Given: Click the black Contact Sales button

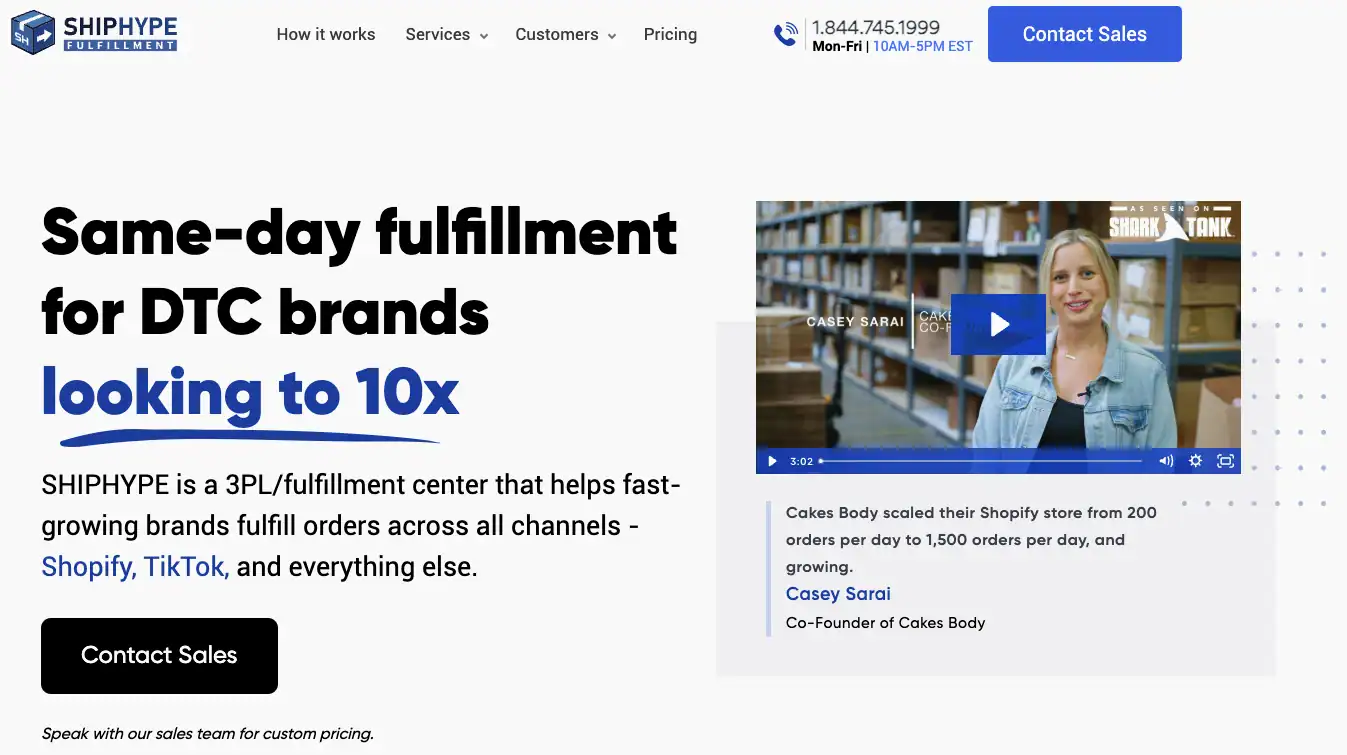Looking at the screenshot, I should coord(159,656).
